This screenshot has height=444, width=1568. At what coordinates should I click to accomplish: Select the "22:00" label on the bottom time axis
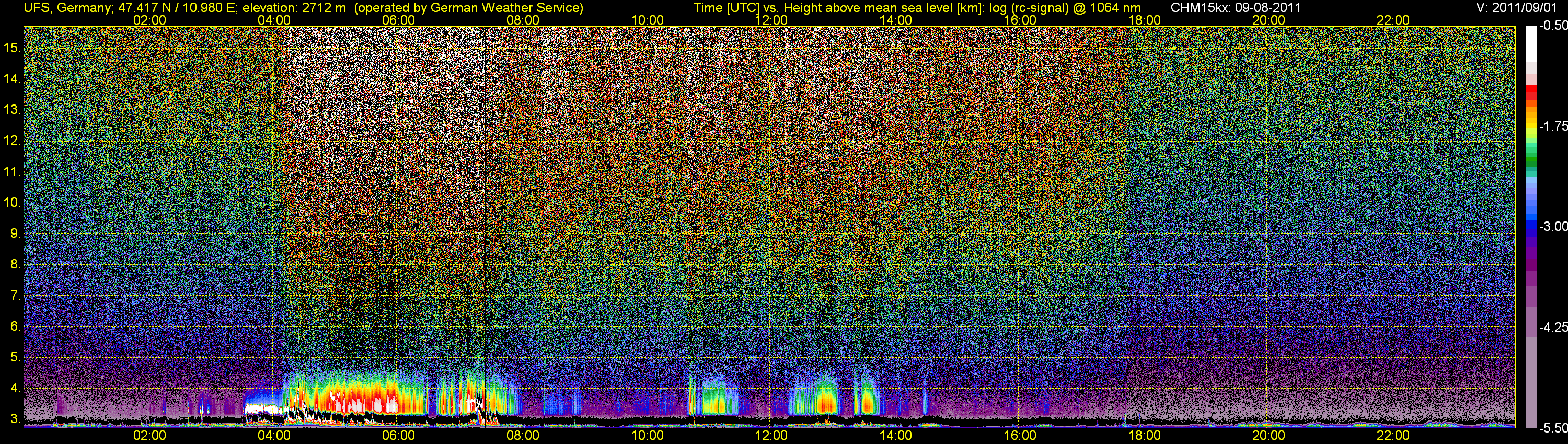tap(1393, 436)
